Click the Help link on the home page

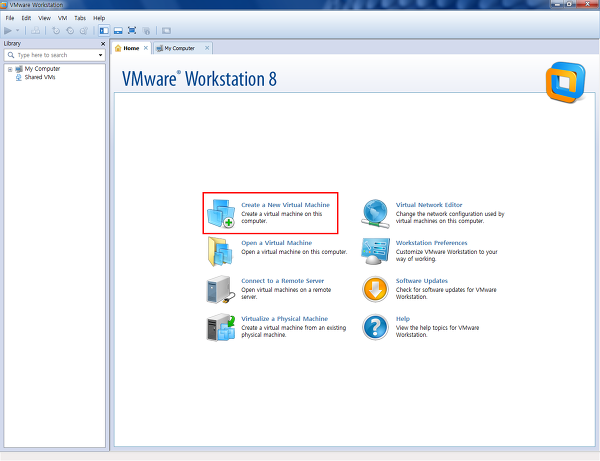(x=403, y=319)
